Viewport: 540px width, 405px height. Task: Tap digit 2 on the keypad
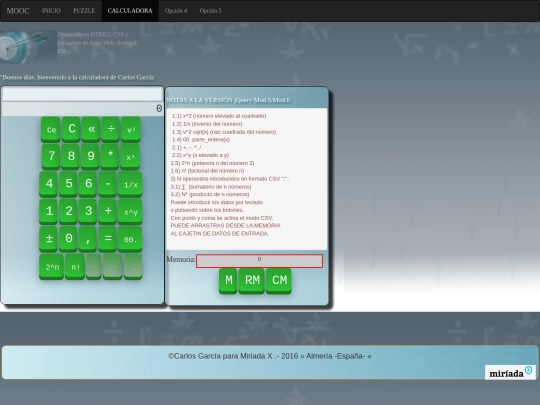click(x=68, y=211)
